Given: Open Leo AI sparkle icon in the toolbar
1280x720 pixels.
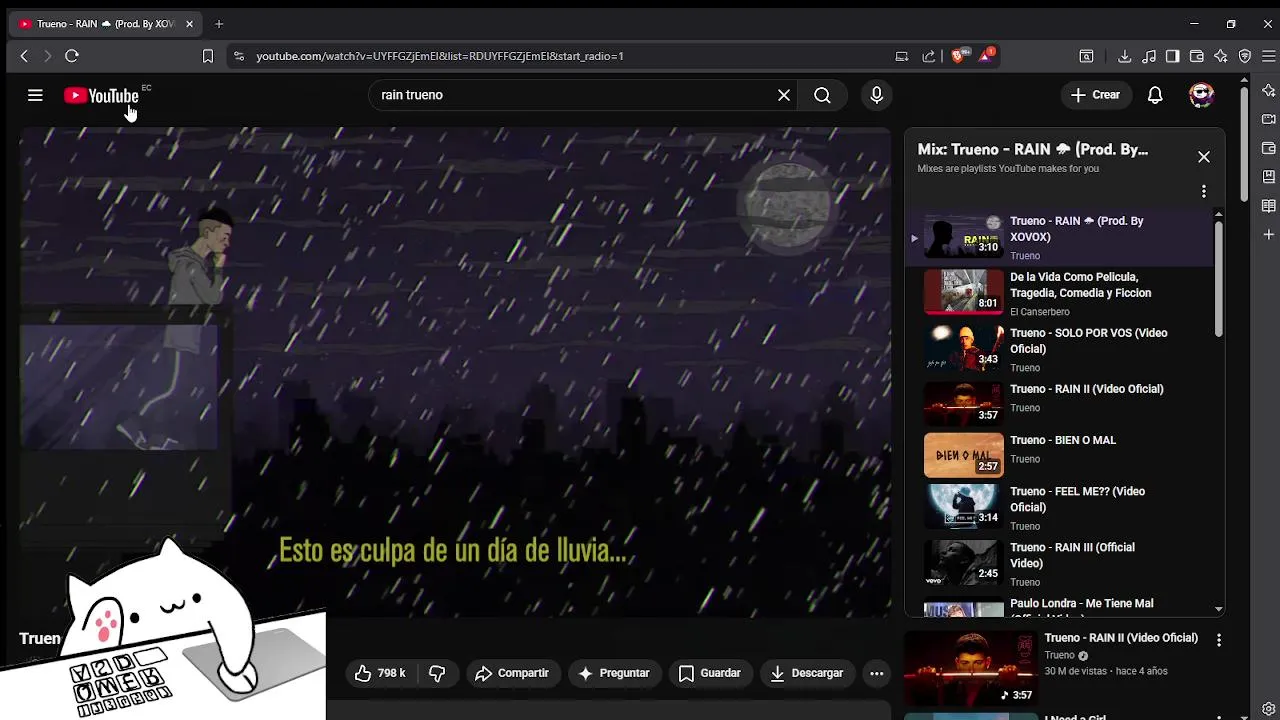Looking at the screenshot, I should [1221, 56].
